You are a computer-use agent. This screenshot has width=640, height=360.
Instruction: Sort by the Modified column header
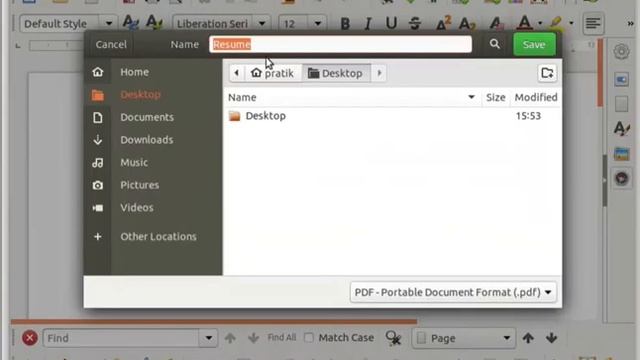pyautogui.click(x=536, y=97)
